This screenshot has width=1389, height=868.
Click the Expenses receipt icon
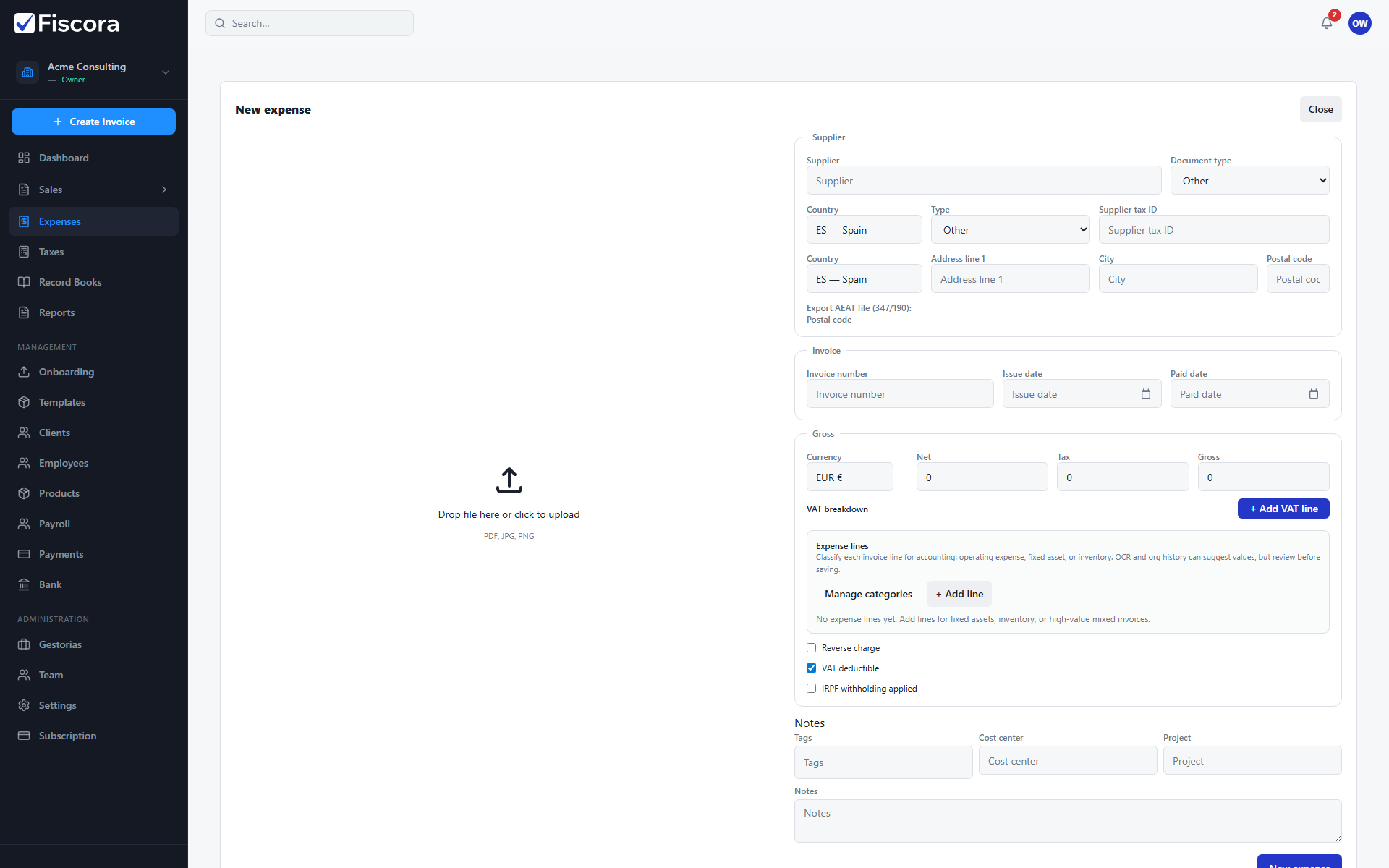coord(24,221)
